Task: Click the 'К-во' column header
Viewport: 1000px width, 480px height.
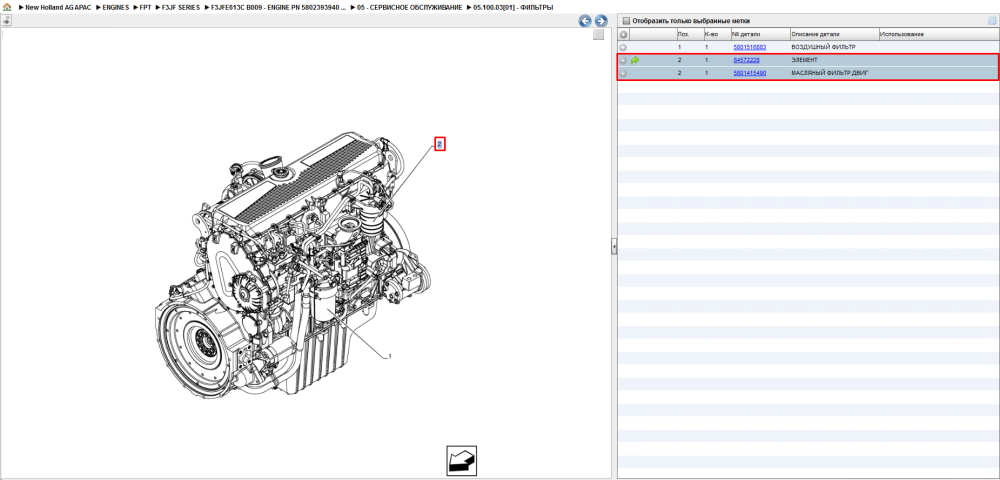Action: (x=716, y=34)
